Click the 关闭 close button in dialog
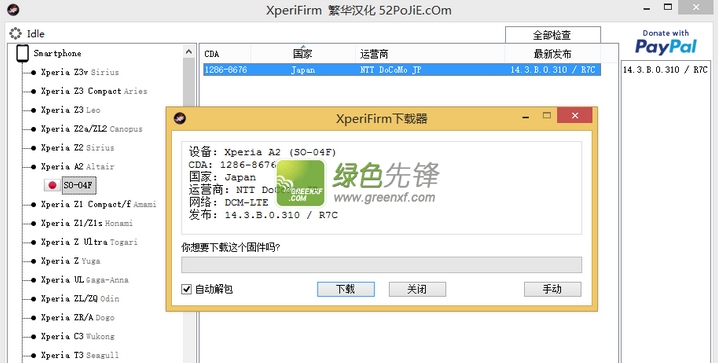Viewport: 718px width, 363px height. click(417, 289)
